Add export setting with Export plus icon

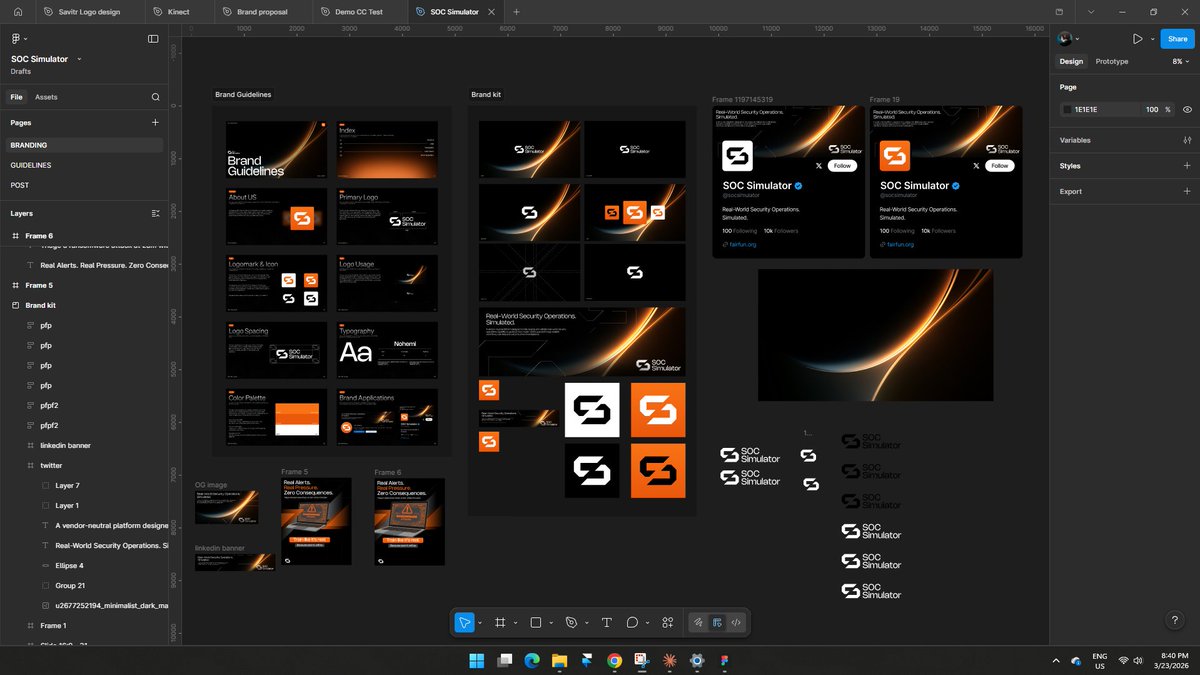tap(1187, 191)
